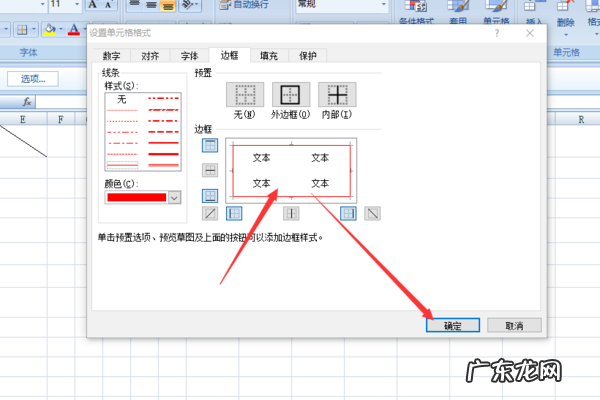Select column F header
The width and height of the screenshot is (600, 400).
pyautogui.click(x=60, y=119)
